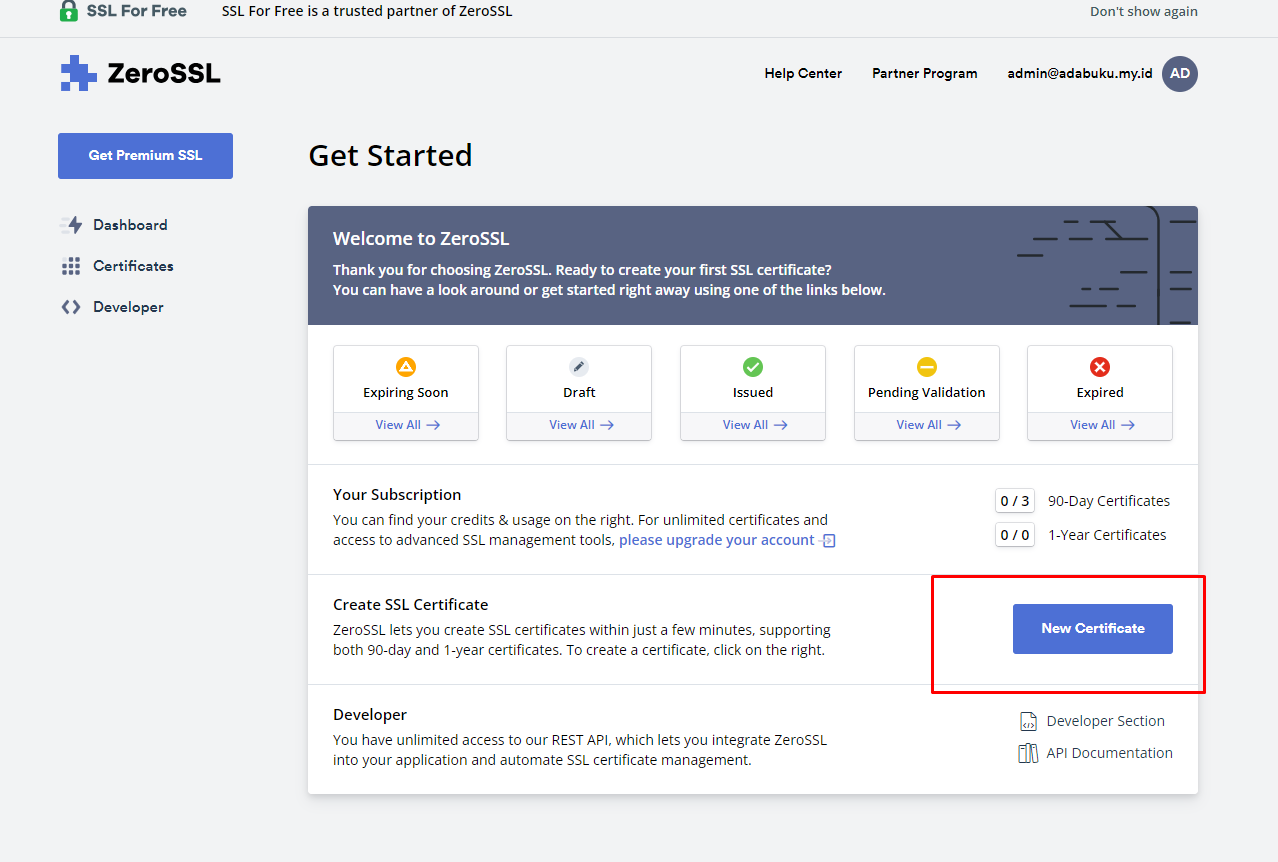Dismiss banner with Don't show again

tap(1144, 12)
